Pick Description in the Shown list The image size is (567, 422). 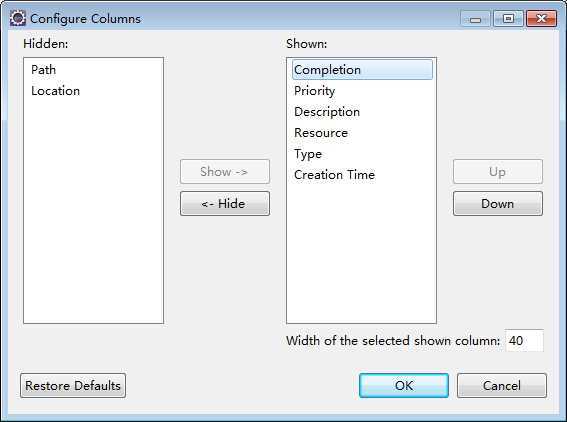click(x=327, y=112)
